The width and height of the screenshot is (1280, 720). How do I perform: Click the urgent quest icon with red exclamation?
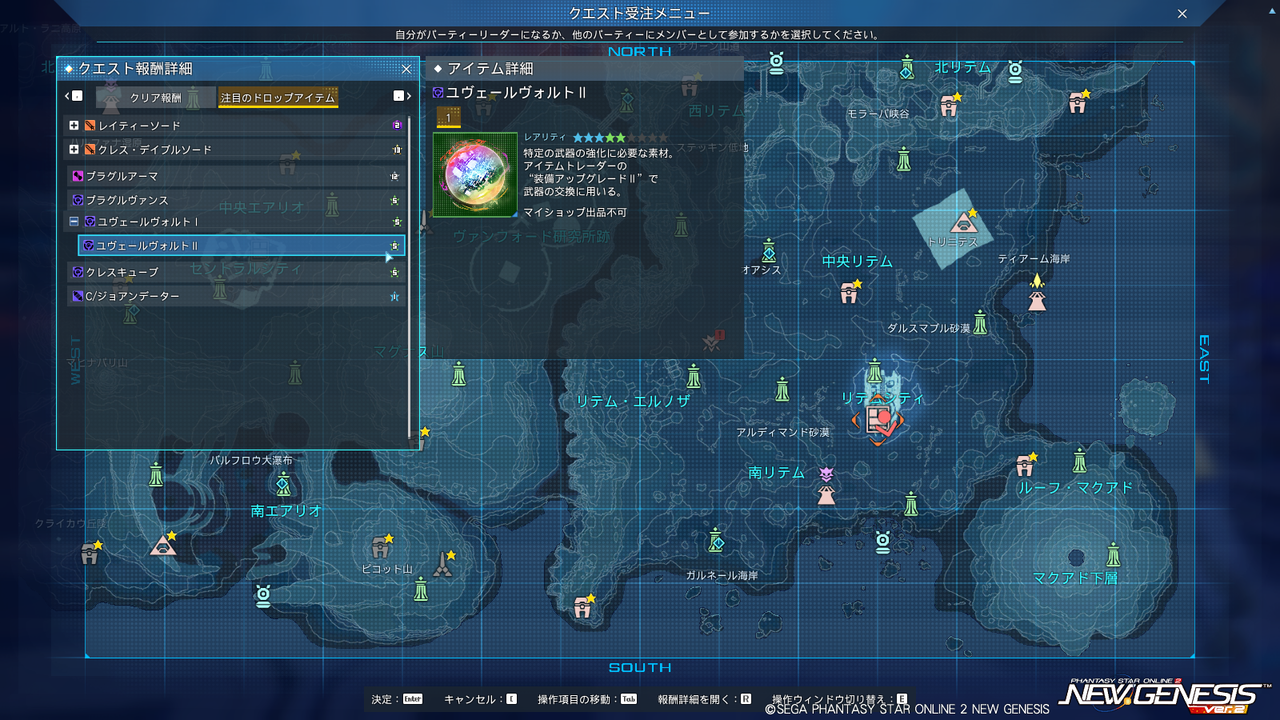click(713, 342)
